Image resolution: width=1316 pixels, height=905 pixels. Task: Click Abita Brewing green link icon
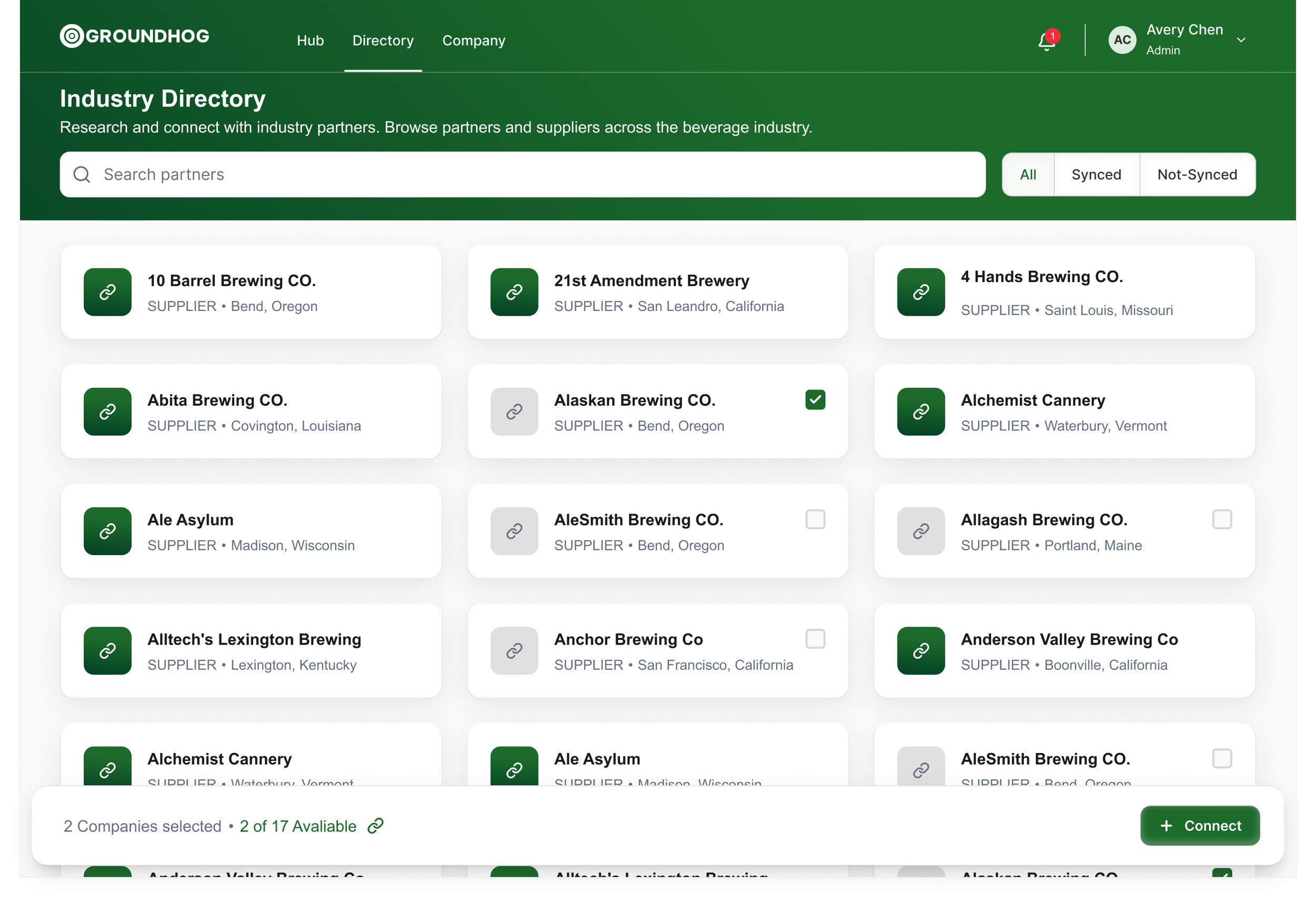click(108, 411)
